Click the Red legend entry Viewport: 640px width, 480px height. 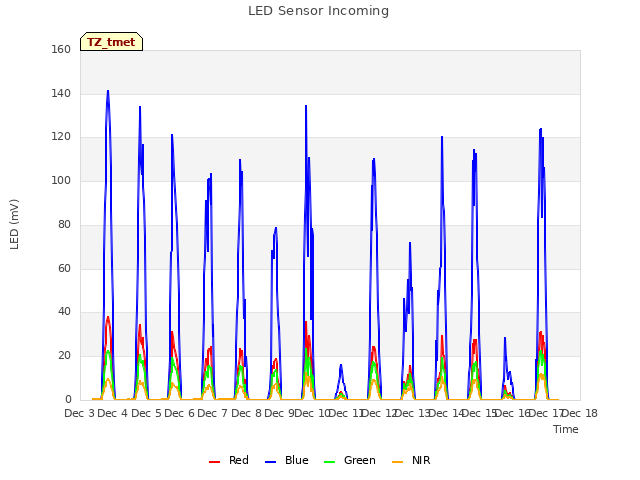coord(229,460)
